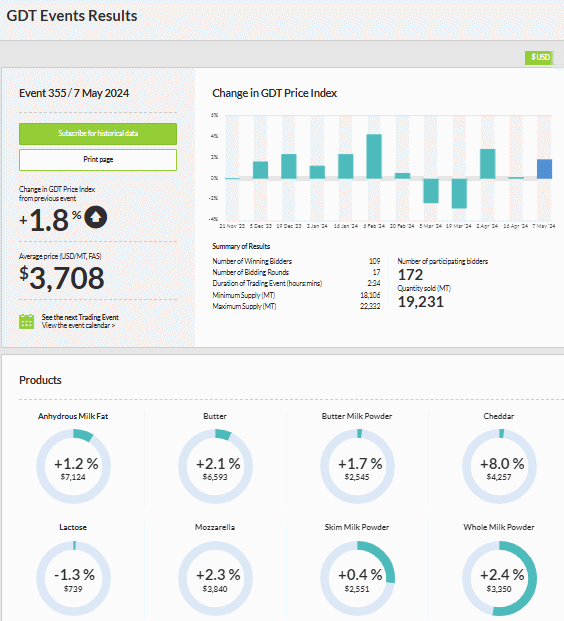Select the 20 Feb '24 chart bar
The image size is (564, 621).
pos(402,176)
